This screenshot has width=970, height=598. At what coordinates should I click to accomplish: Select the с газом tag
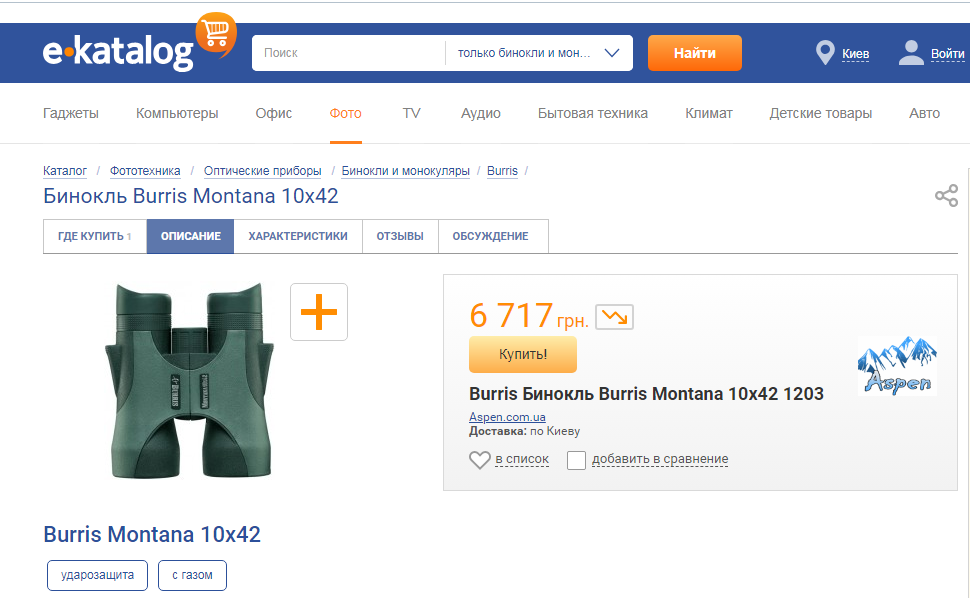coord(192,575)
